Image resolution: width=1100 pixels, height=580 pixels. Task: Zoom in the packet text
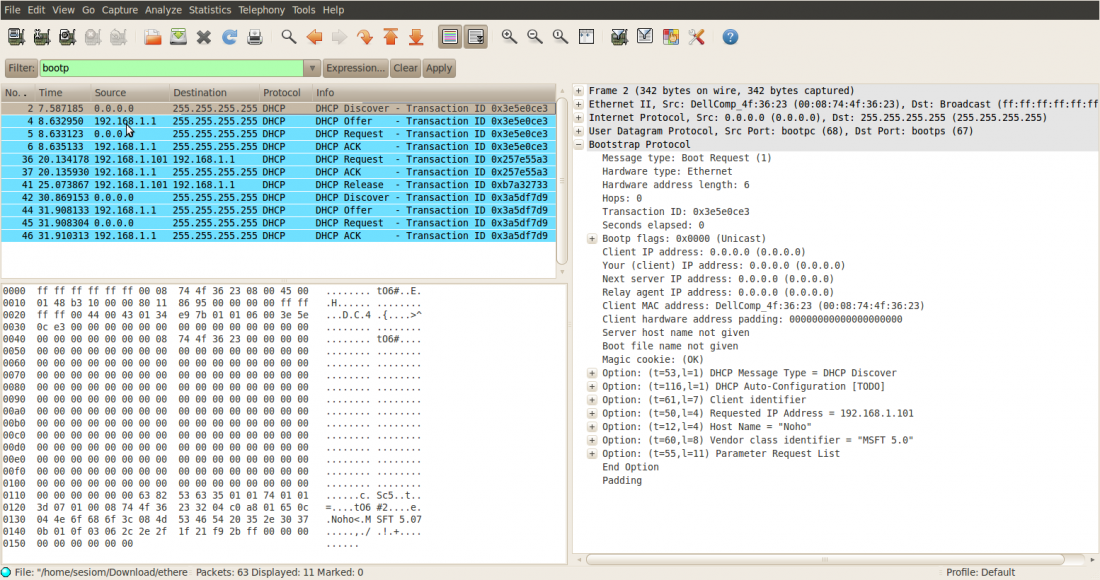509,37
